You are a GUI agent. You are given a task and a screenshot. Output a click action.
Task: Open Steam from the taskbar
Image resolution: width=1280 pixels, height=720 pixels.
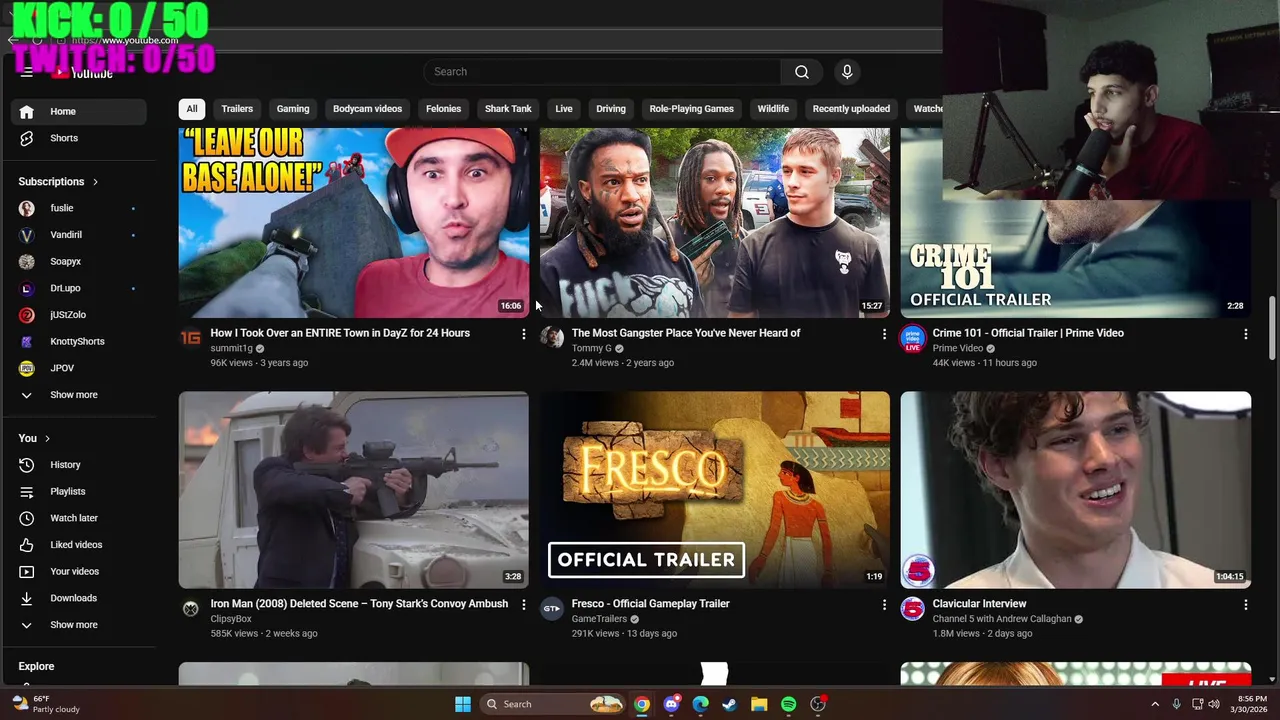pyautogui.click(x=729, y=704)
